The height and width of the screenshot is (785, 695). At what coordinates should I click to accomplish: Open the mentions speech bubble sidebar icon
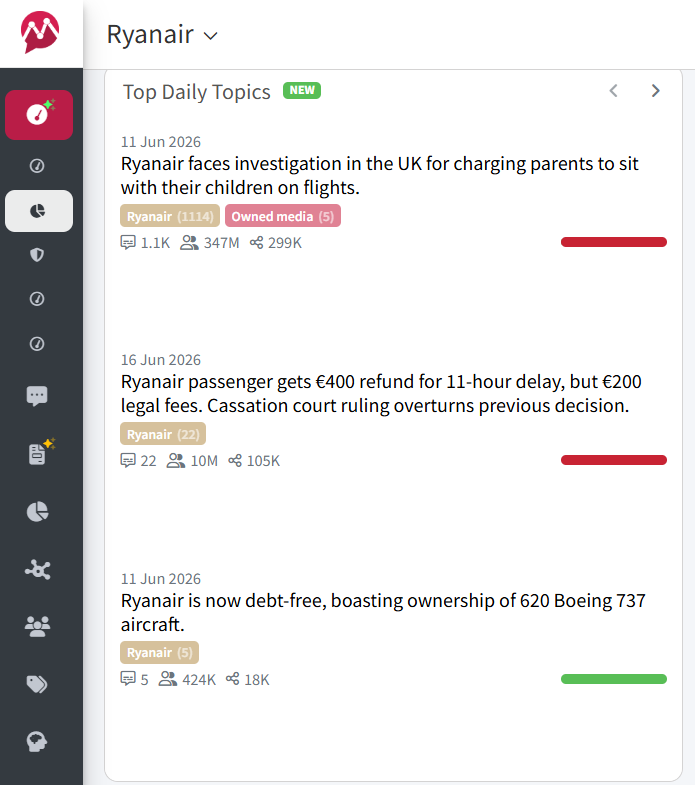37,396
